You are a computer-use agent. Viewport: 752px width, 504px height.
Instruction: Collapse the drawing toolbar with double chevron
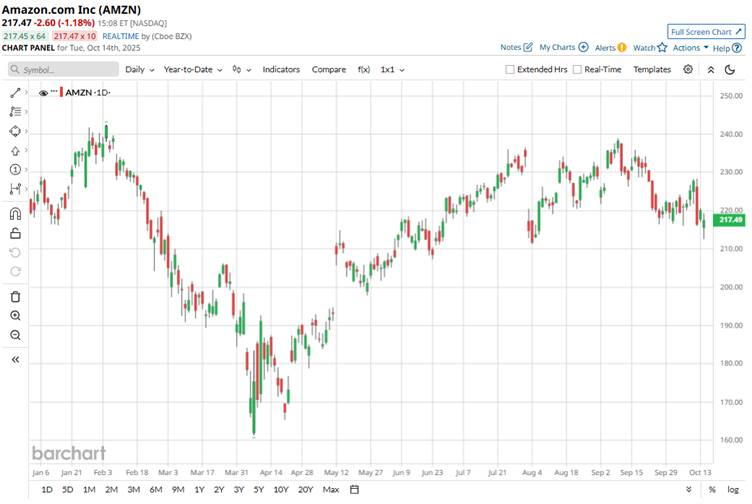15,360
